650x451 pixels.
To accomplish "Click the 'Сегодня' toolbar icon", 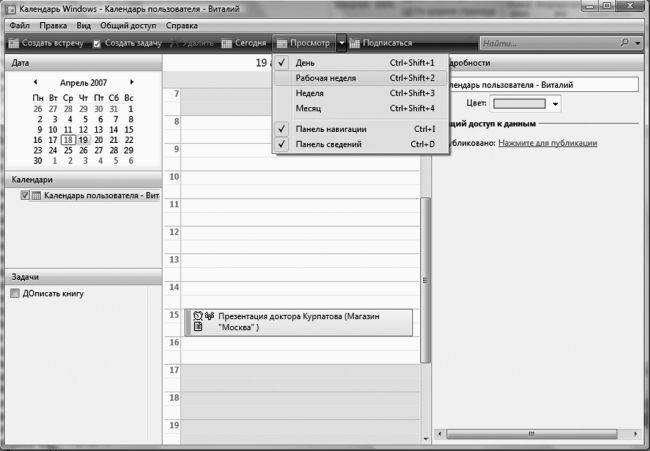I will pos(227,44).
